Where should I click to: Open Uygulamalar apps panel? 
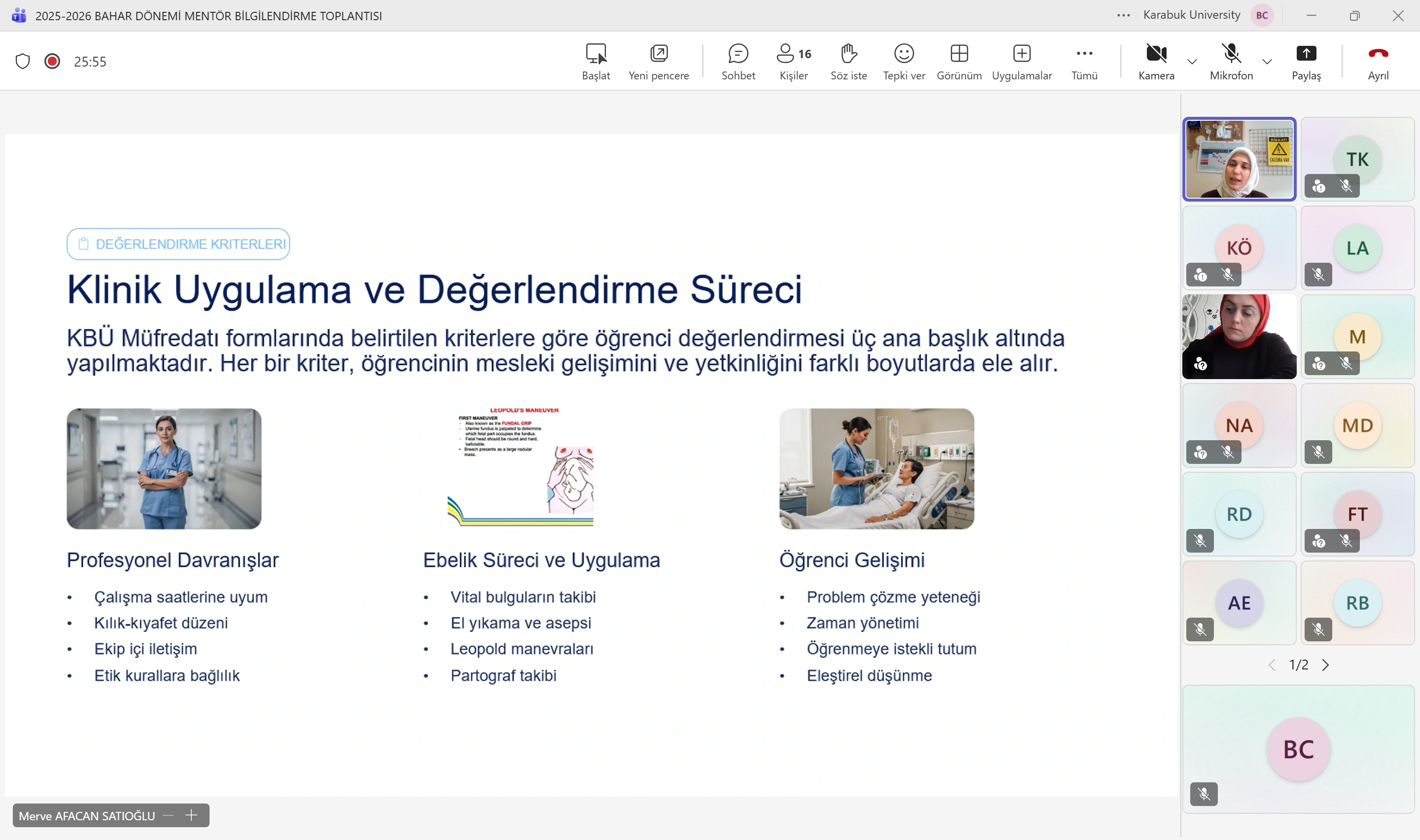[1022, 61]
